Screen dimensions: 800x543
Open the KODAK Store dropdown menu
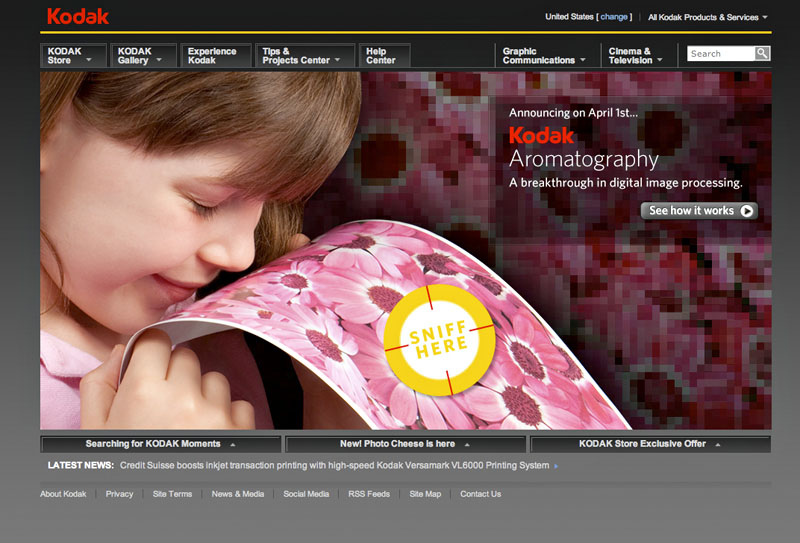[x=73, y=56]
